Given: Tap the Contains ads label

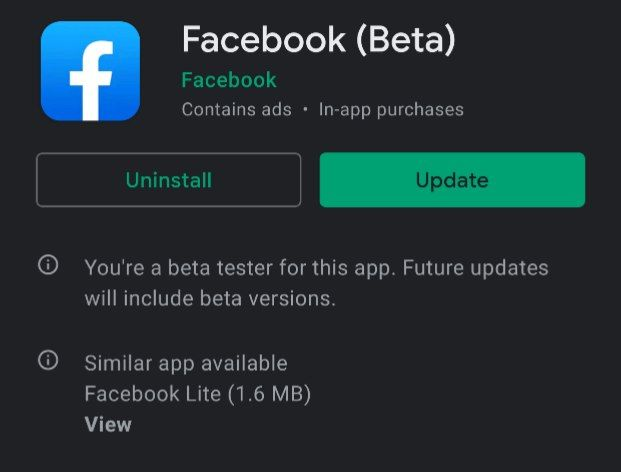Looking at the screenshot, I should click(x=236, y=109).
